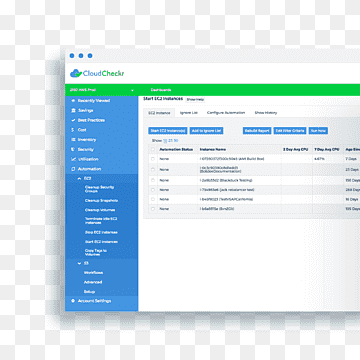Show 25 rows per page
The height and width of the screenshot is (360, 360).
(x=171, y=141)
